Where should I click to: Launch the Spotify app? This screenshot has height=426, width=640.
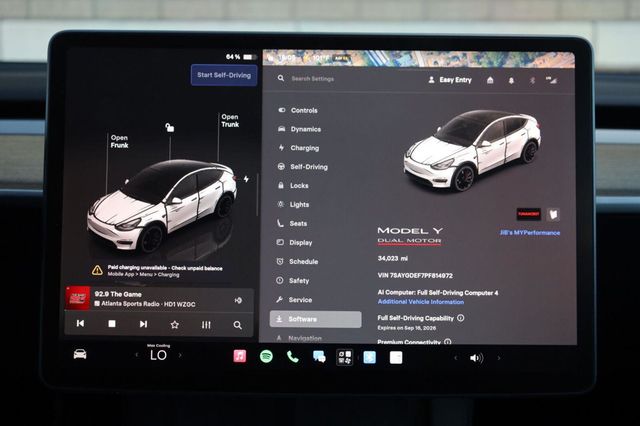266,357
